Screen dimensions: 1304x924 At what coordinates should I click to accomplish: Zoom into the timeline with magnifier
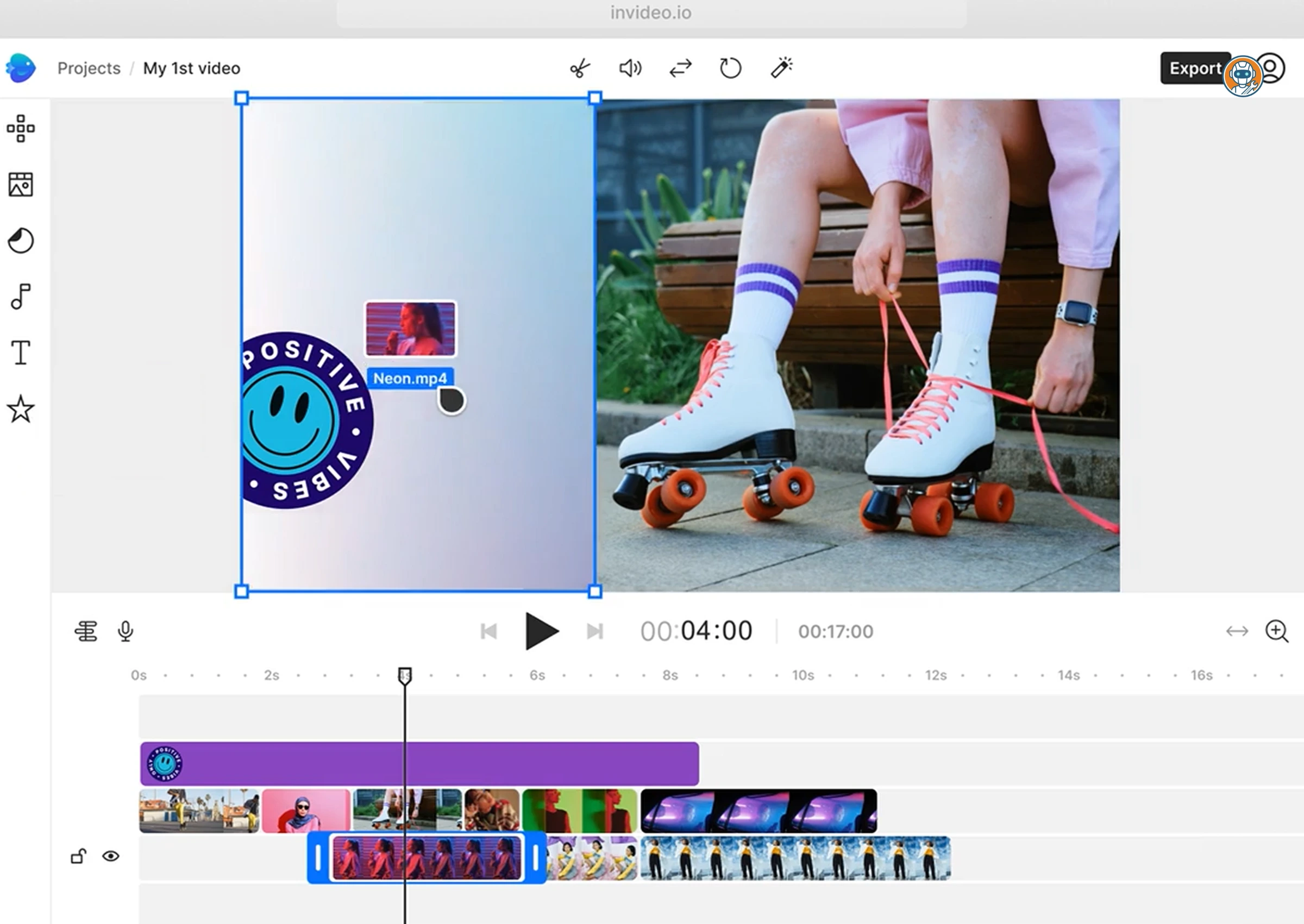point(1278,631)
